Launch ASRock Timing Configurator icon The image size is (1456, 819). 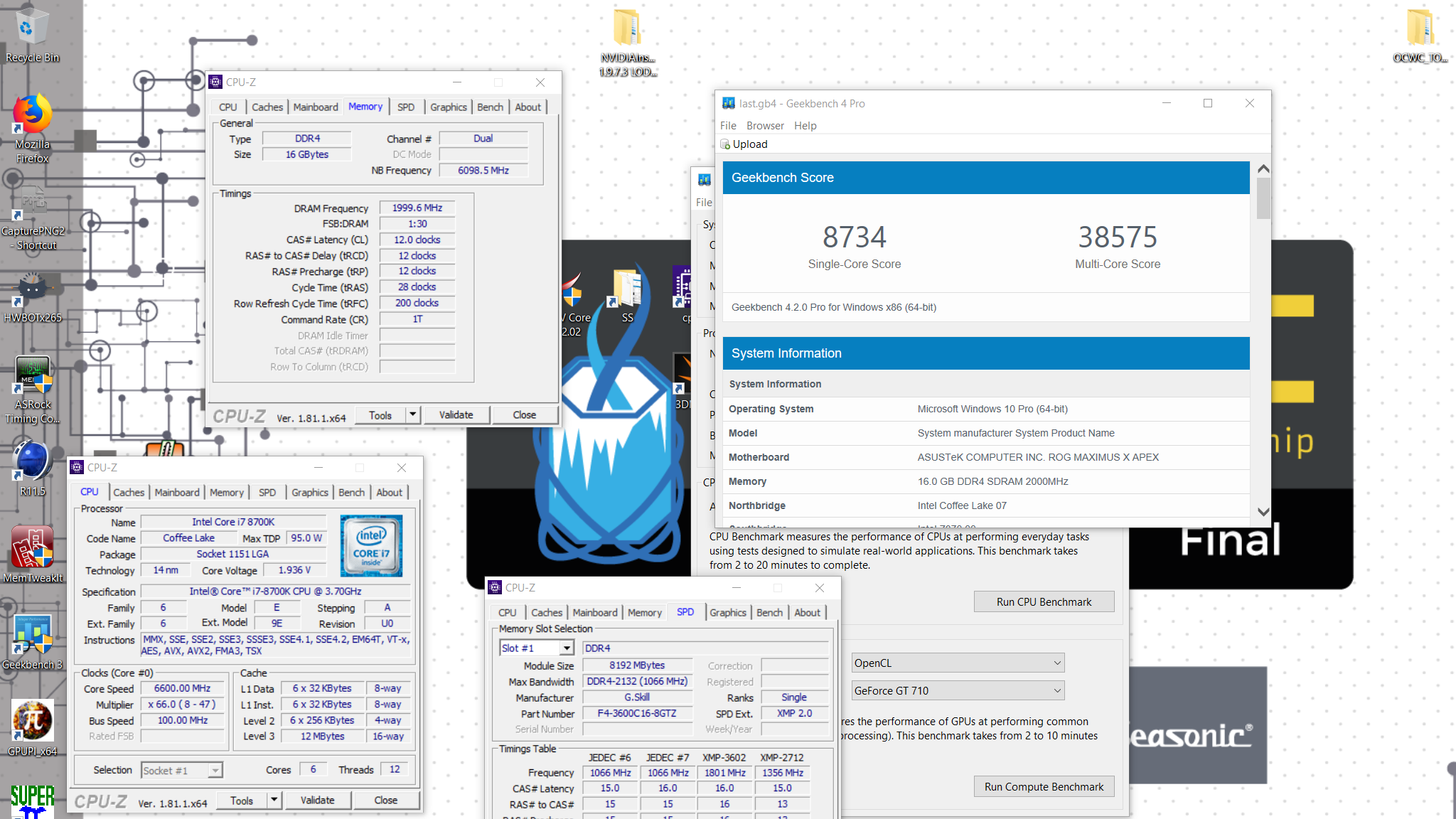tap(32, 390)
